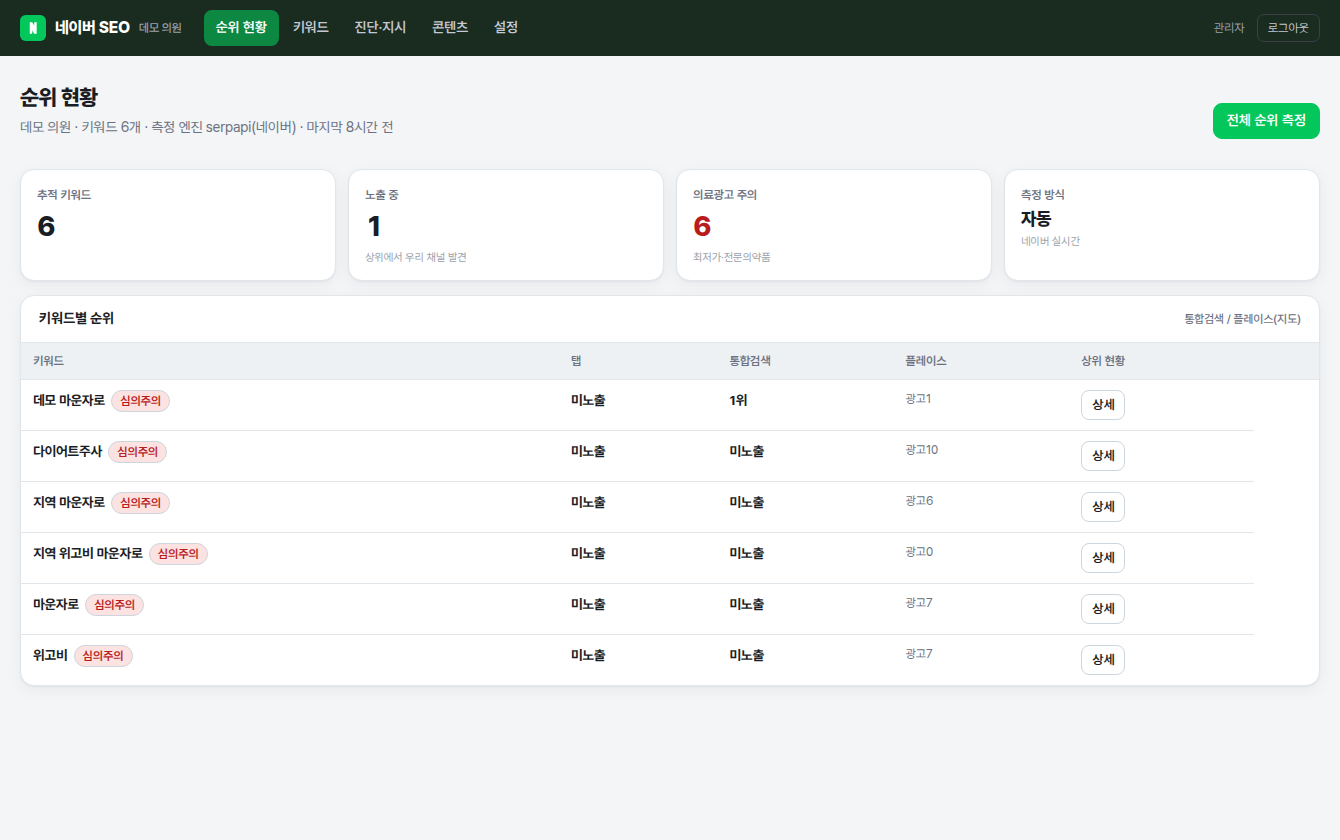Open 상세 for 데모 마운자로
Viewport: 1340px width, 840px height.
point(1103,405)
